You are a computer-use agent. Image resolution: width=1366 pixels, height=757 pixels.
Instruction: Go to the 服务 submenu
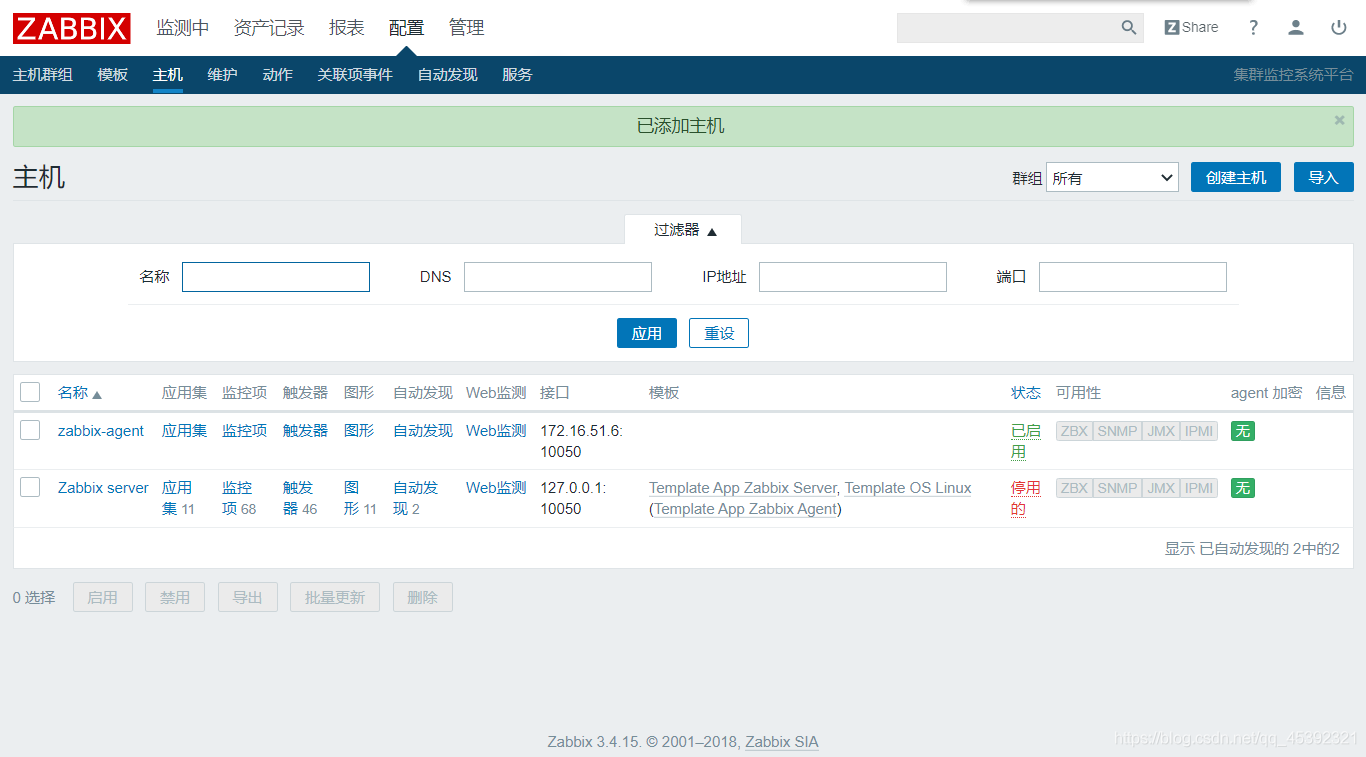(517, 75)
